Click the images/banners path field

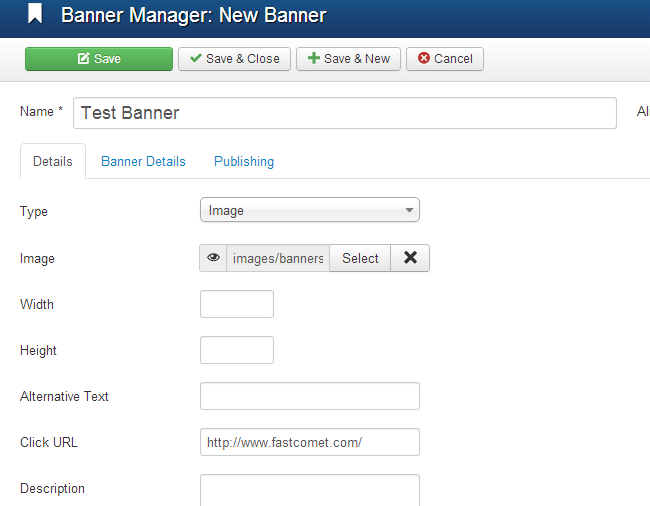278,258
